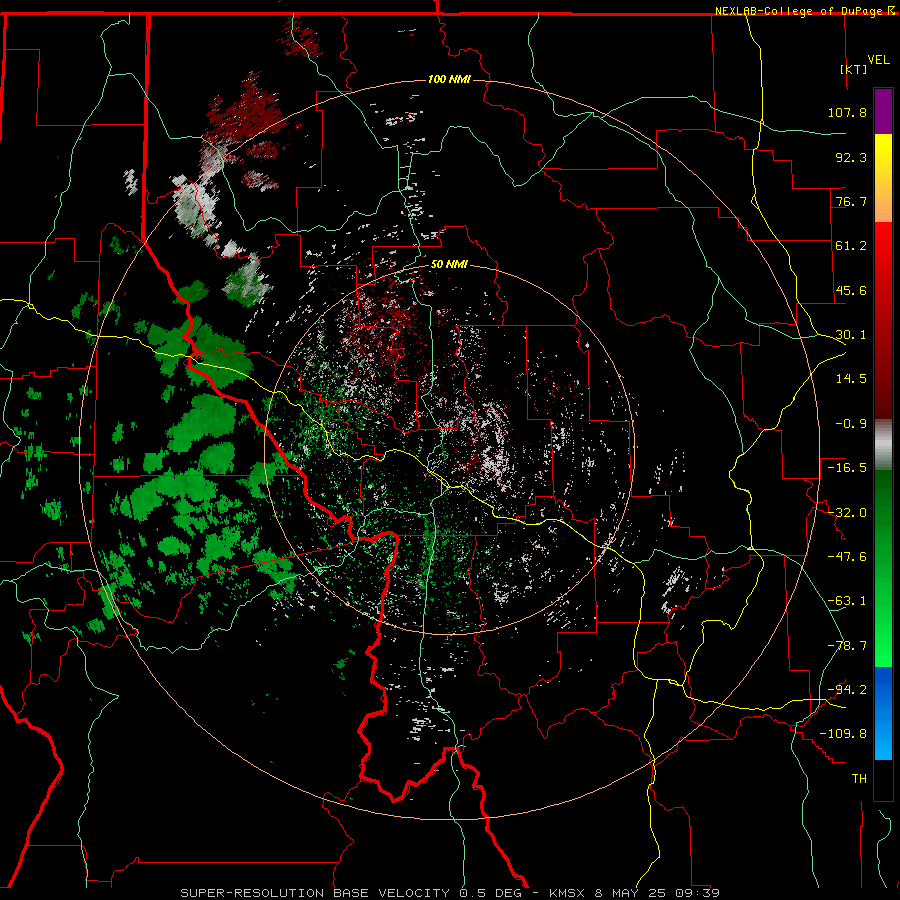The image size is (900, 900).
Task: Click the Super-Resolution Base Velocity caption
Action: coord(449,893)
